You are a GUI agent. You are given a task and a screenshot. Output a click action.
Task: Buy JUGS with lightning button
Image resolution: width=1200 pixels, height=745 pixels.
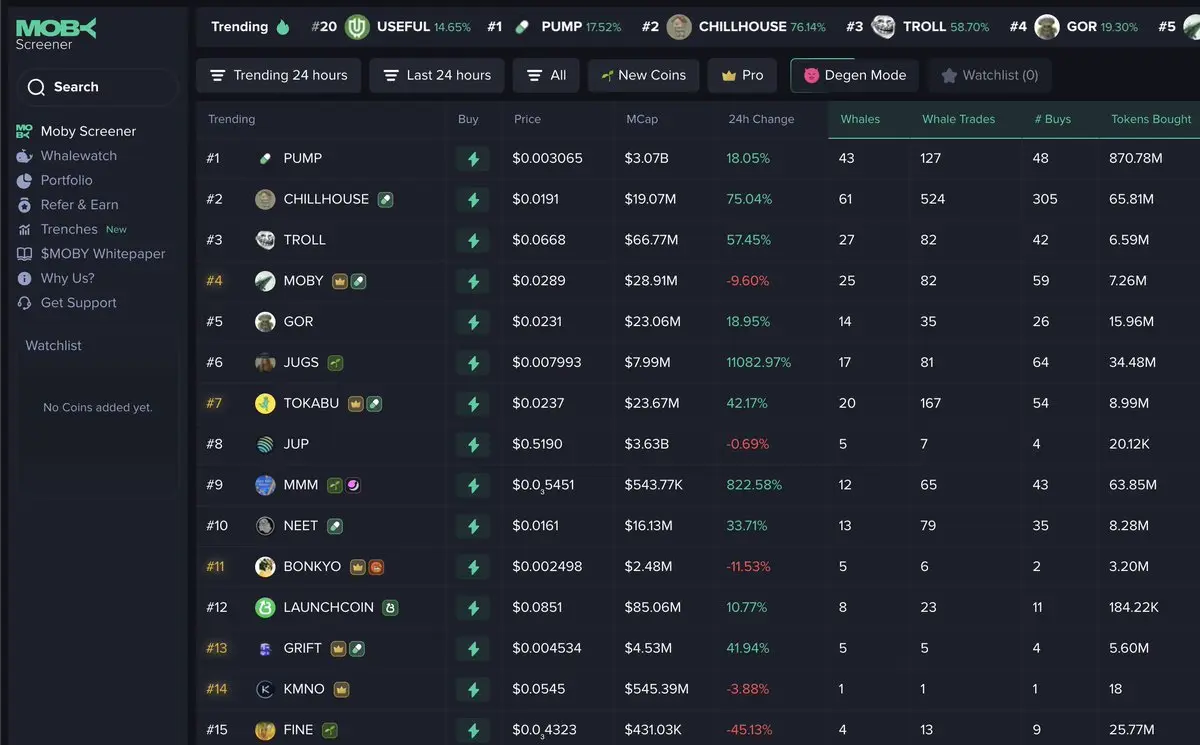(473, 363)
